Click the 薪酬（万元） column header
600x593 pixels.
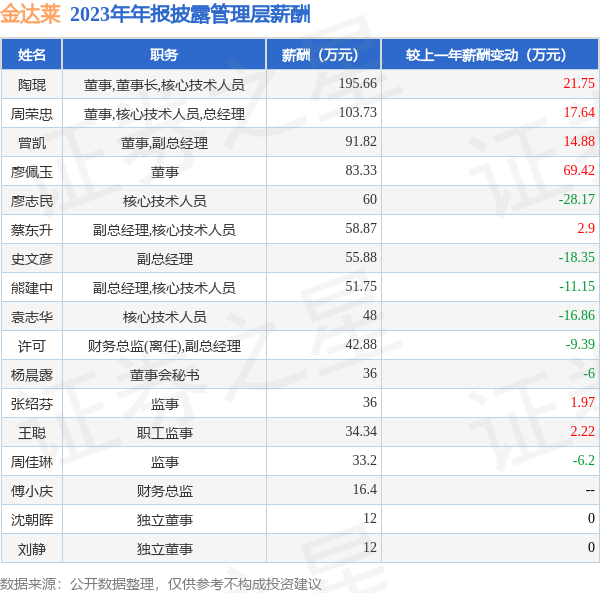pos(324,55)
